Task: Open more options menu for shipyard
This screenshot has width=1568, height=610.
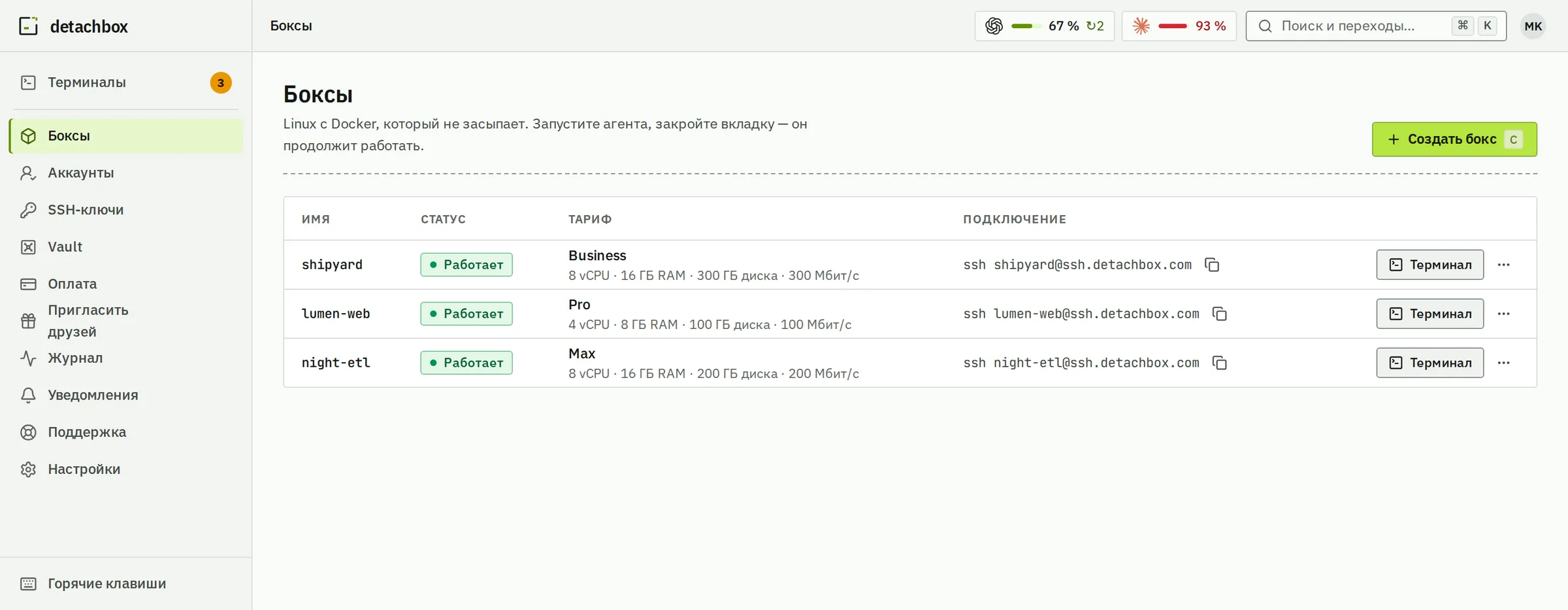Action: [x=1503, y=265]
